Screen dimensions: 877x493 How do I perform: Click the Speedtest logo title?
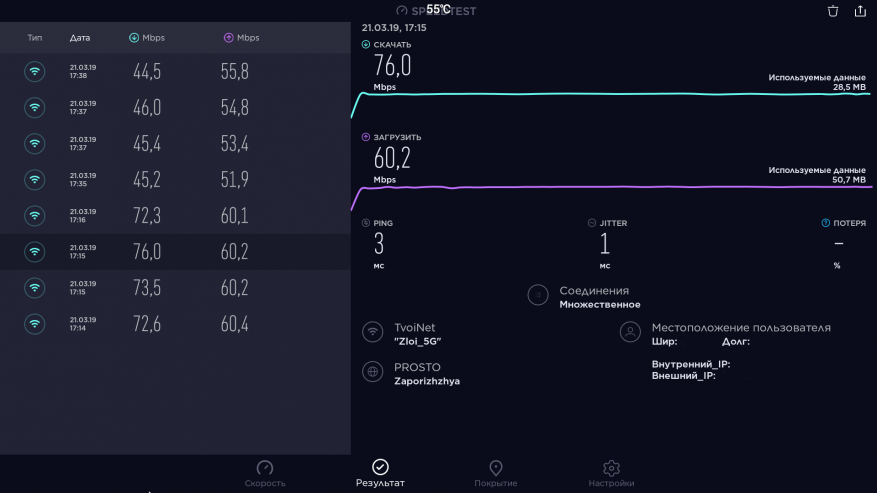[x=436, y=11]
